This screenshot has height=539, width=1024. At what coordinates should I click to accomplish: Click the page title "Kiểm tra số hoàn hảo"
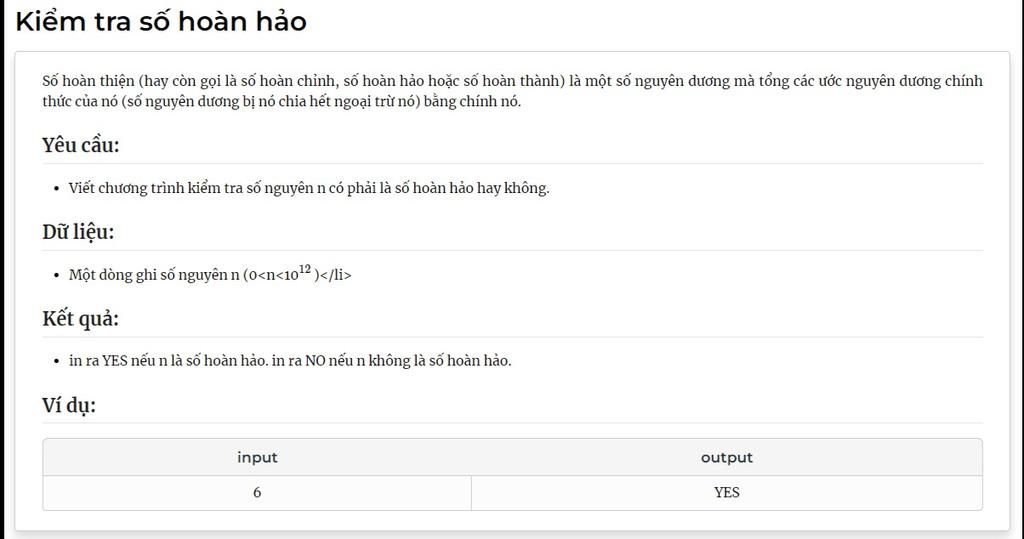pos(161,21)
